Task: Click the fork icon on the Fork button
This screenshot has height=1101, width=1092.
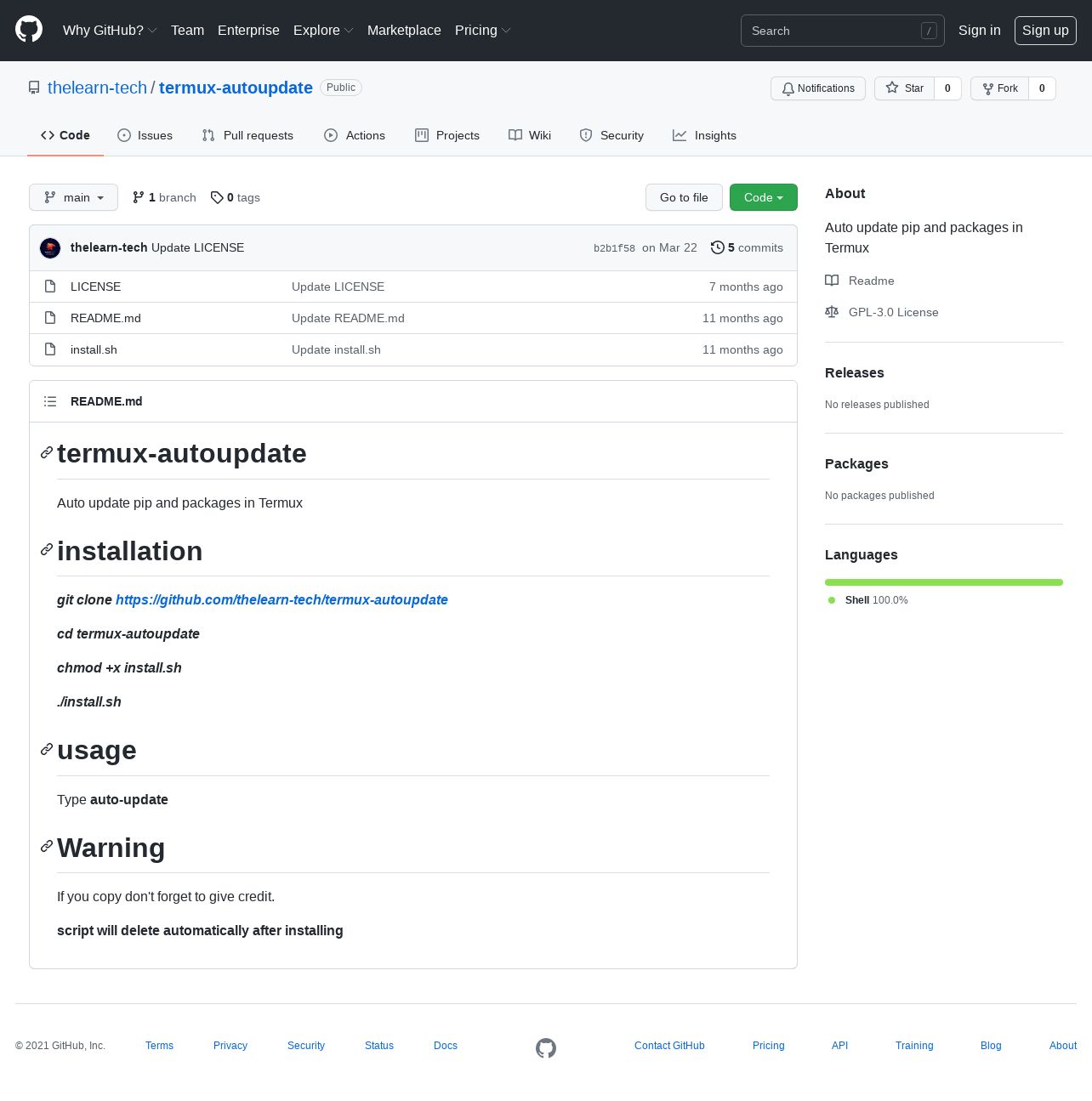Action: click(988, 88)
